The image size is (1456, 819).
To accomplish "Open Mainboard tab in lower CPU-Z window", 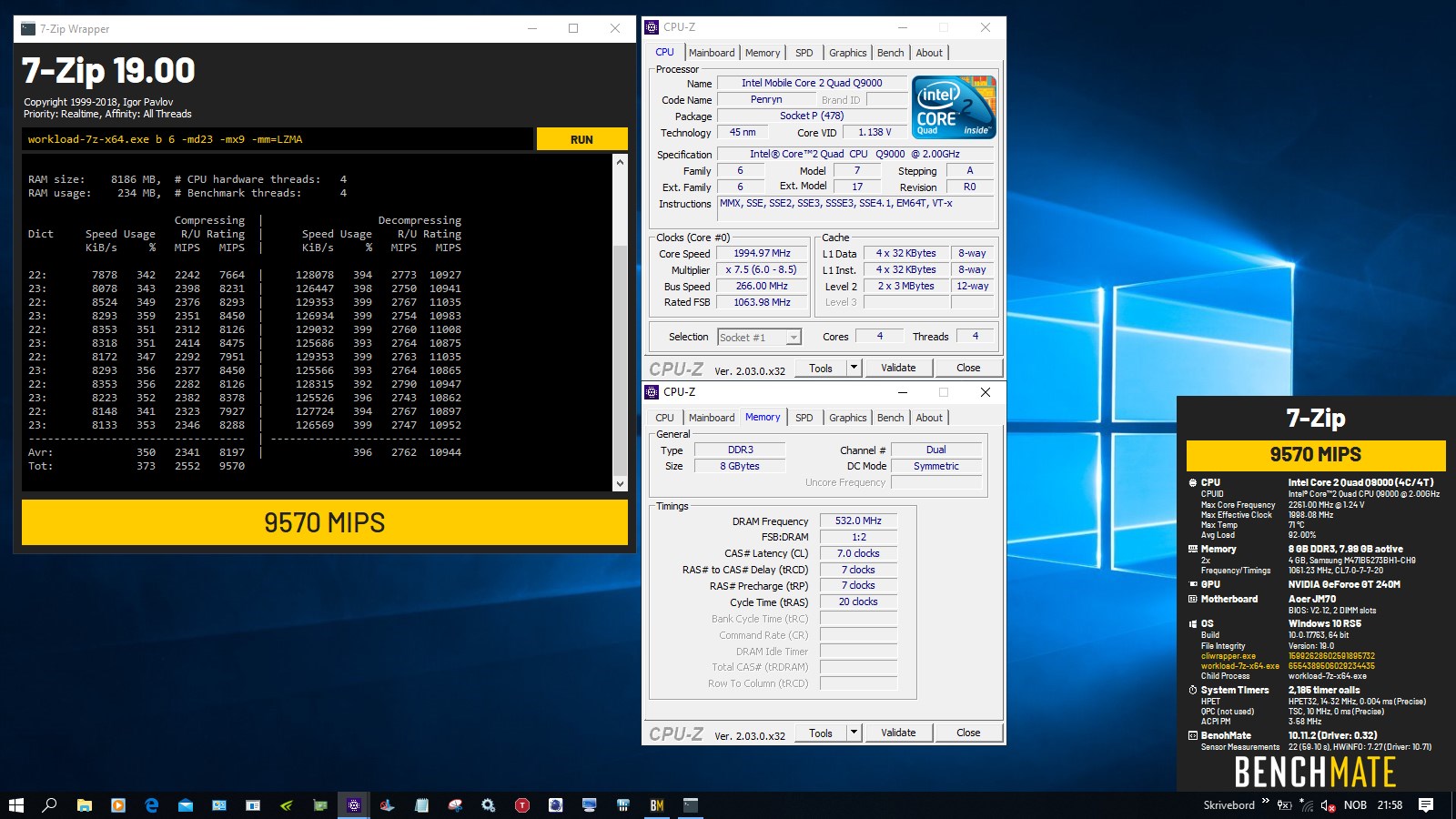I will point(712,418).
